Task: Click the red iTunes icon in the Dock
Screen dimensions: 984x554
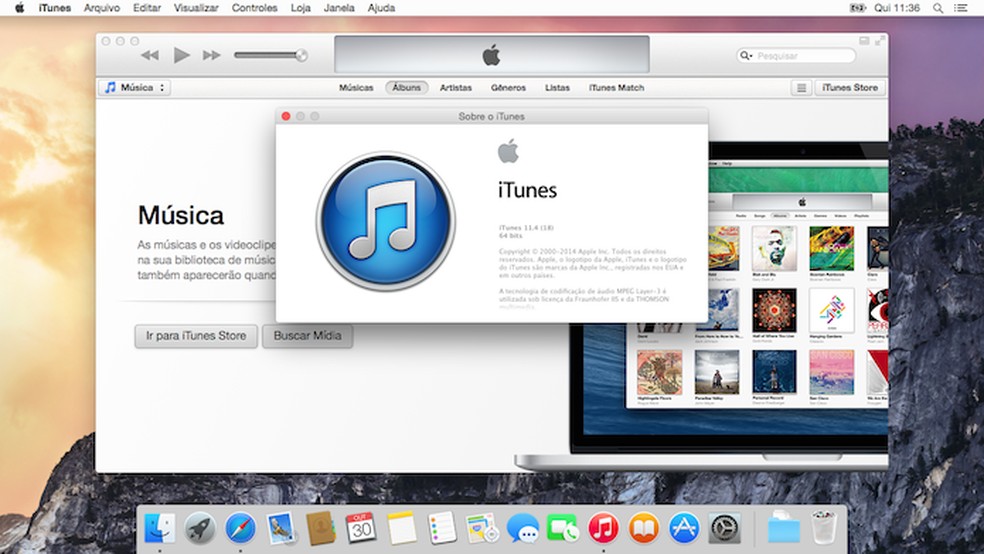Action: click(604, 528)
